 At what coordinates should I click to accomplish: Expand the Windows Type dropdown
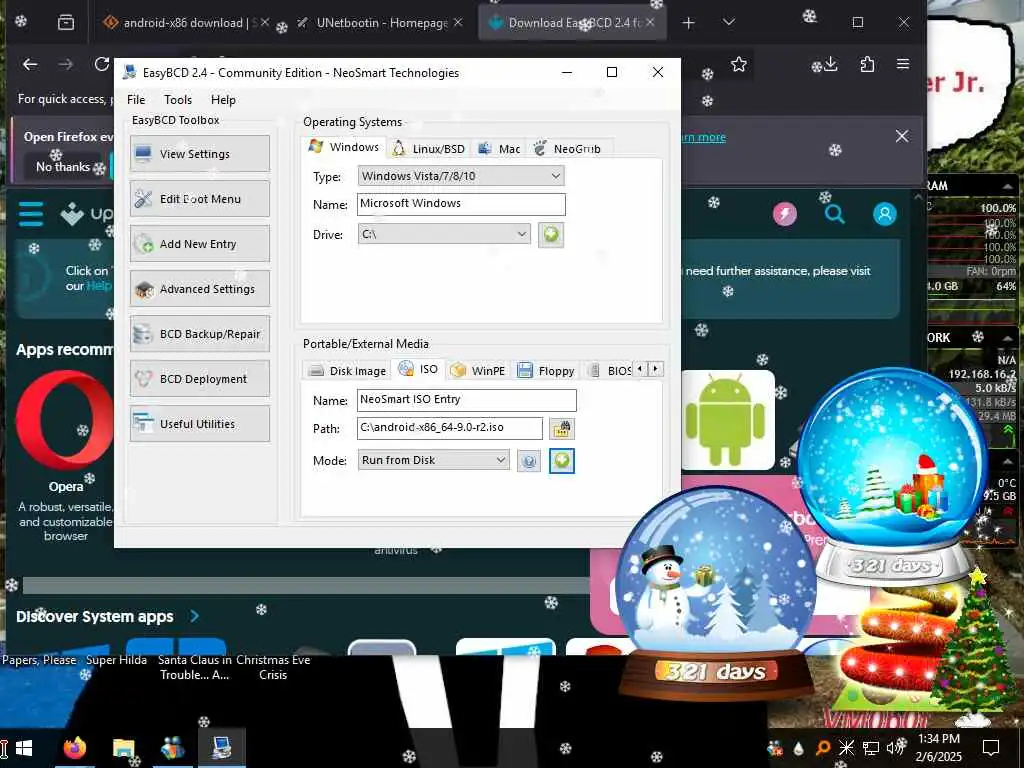(460, 176)
